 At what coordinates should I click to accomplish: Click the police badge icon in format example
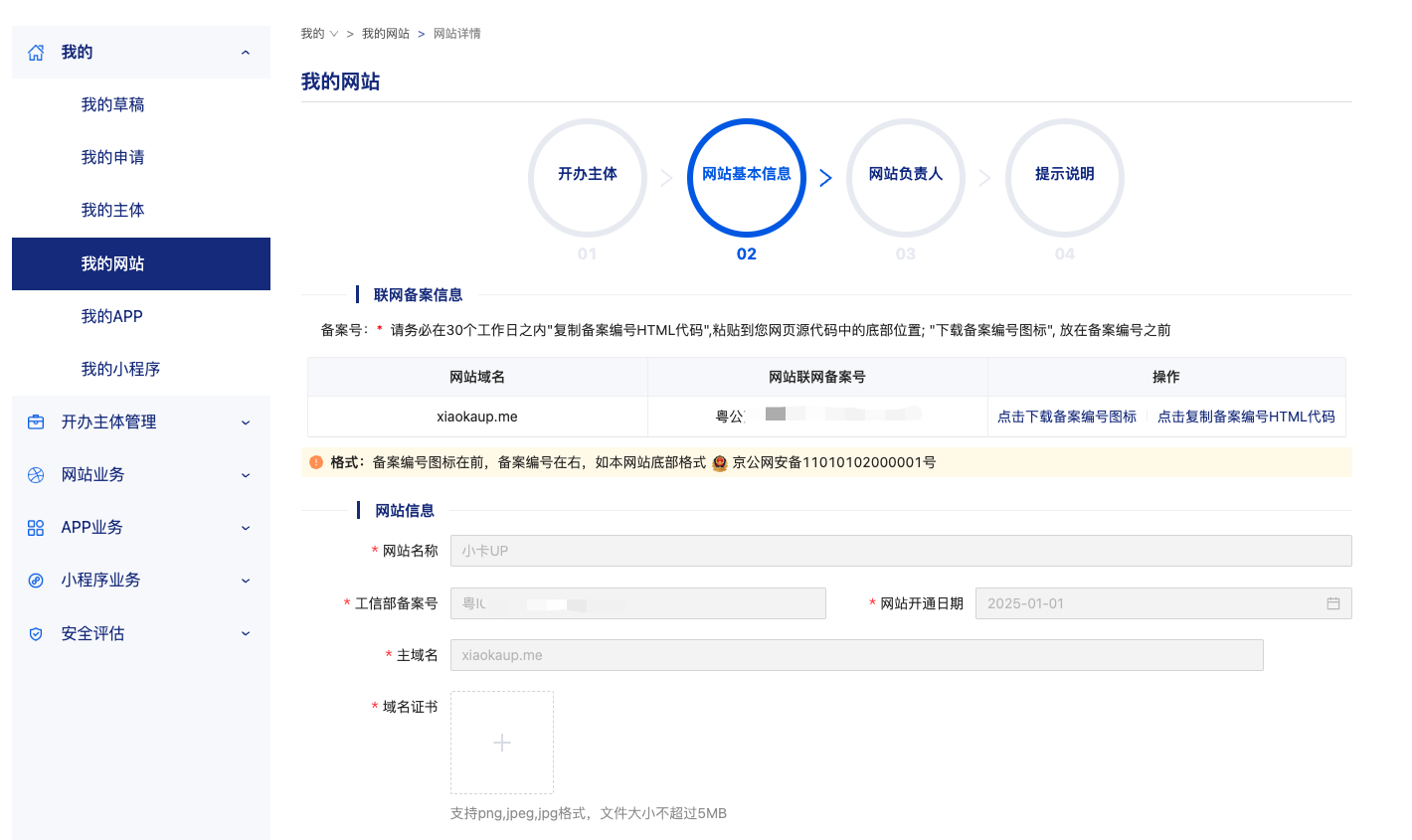(720, 462)
